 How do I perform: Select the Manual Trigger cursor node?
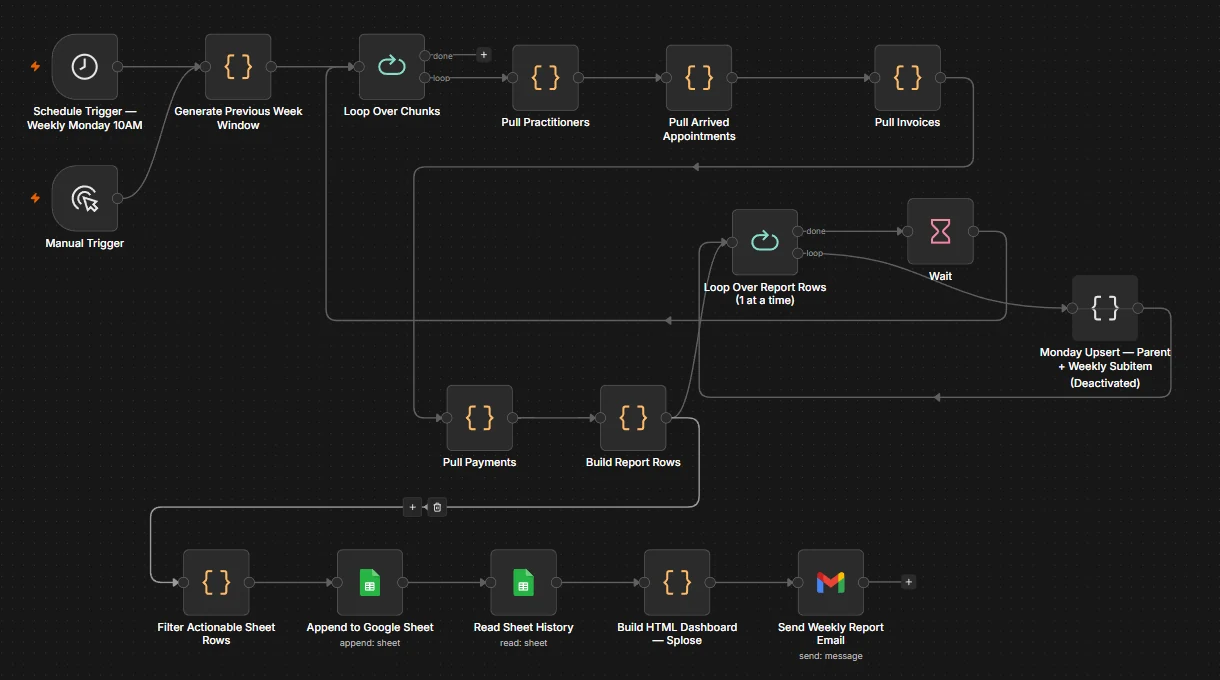click(x=85, y=199)
